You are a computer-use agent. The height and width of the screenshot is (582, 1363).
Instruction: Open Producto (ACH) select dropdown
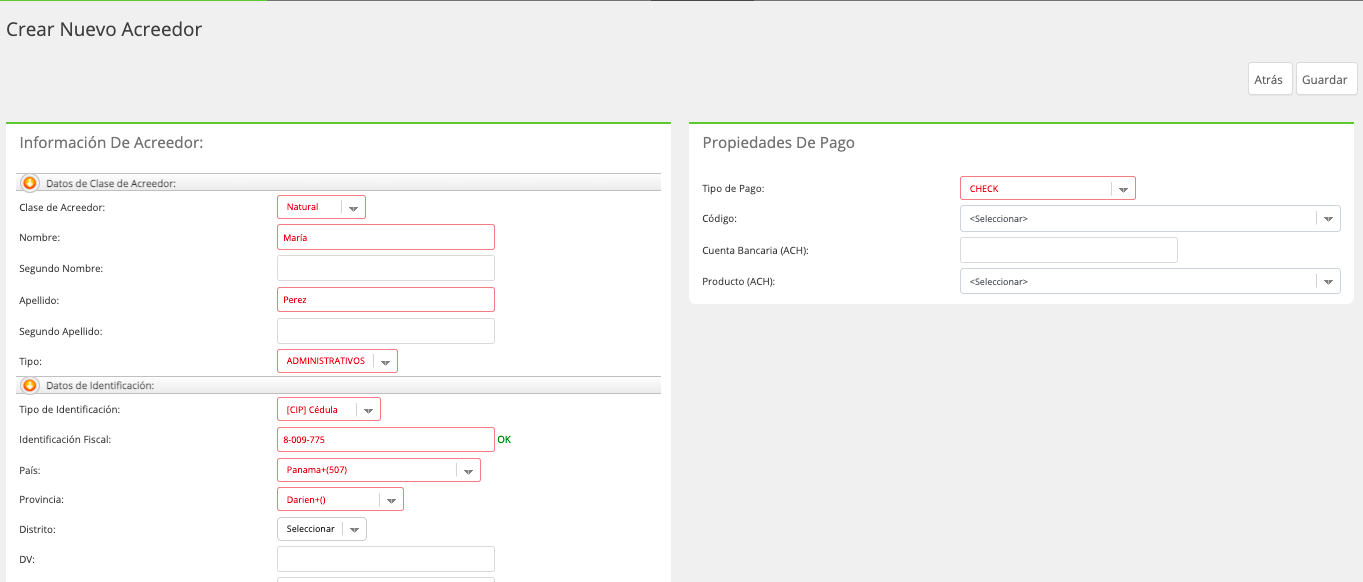click(x=1150, y=281)
